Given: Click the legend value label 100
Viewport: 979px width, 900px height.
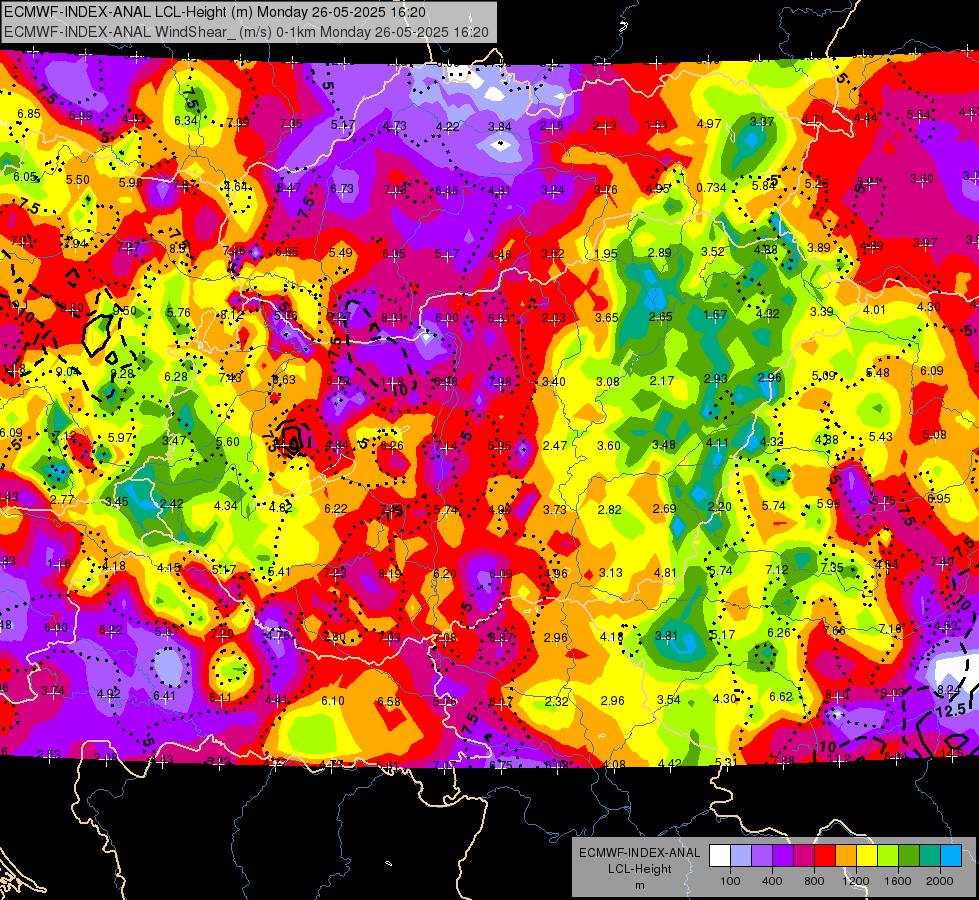Looking at the screenshot, I should coord(730,881).
